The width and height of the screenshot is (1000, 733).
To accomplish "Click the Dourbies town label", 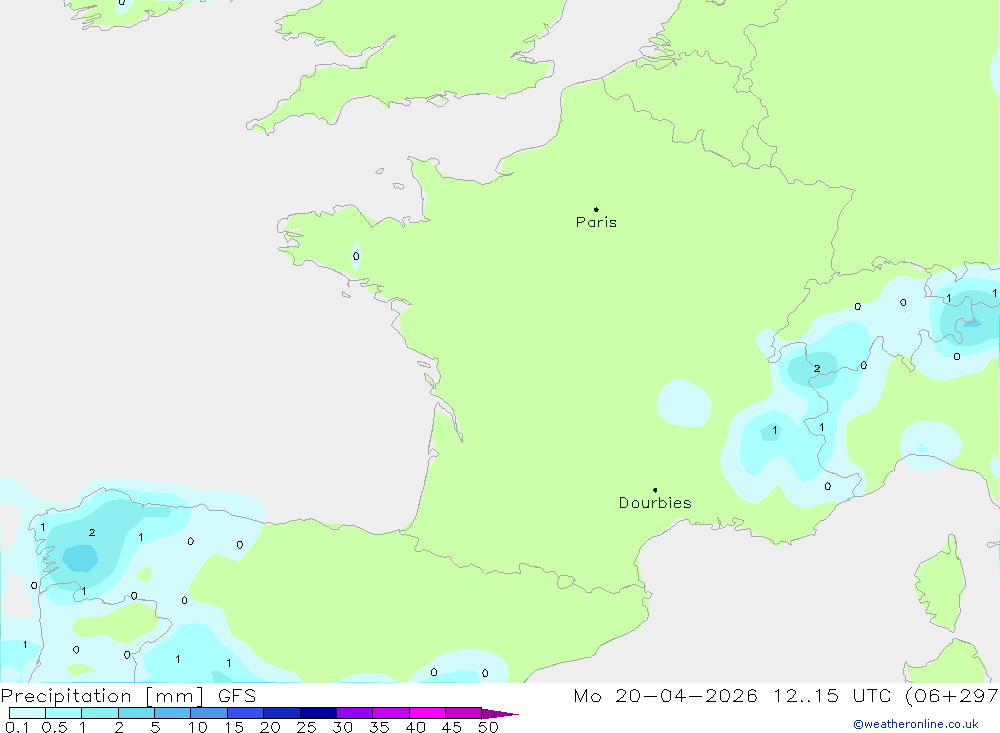I will coord(655,503).
